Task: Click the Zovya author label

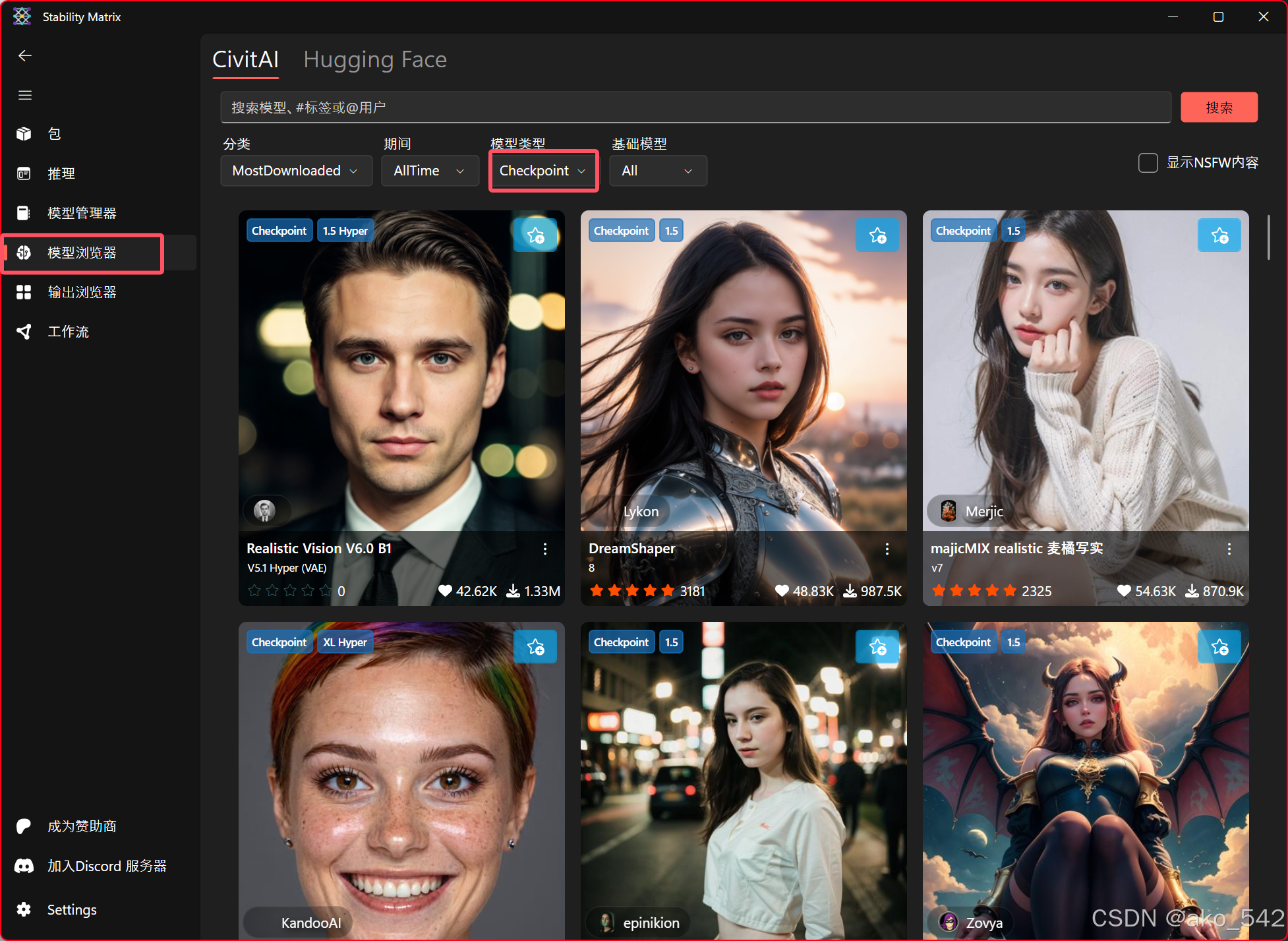Action: pos(984,923)
